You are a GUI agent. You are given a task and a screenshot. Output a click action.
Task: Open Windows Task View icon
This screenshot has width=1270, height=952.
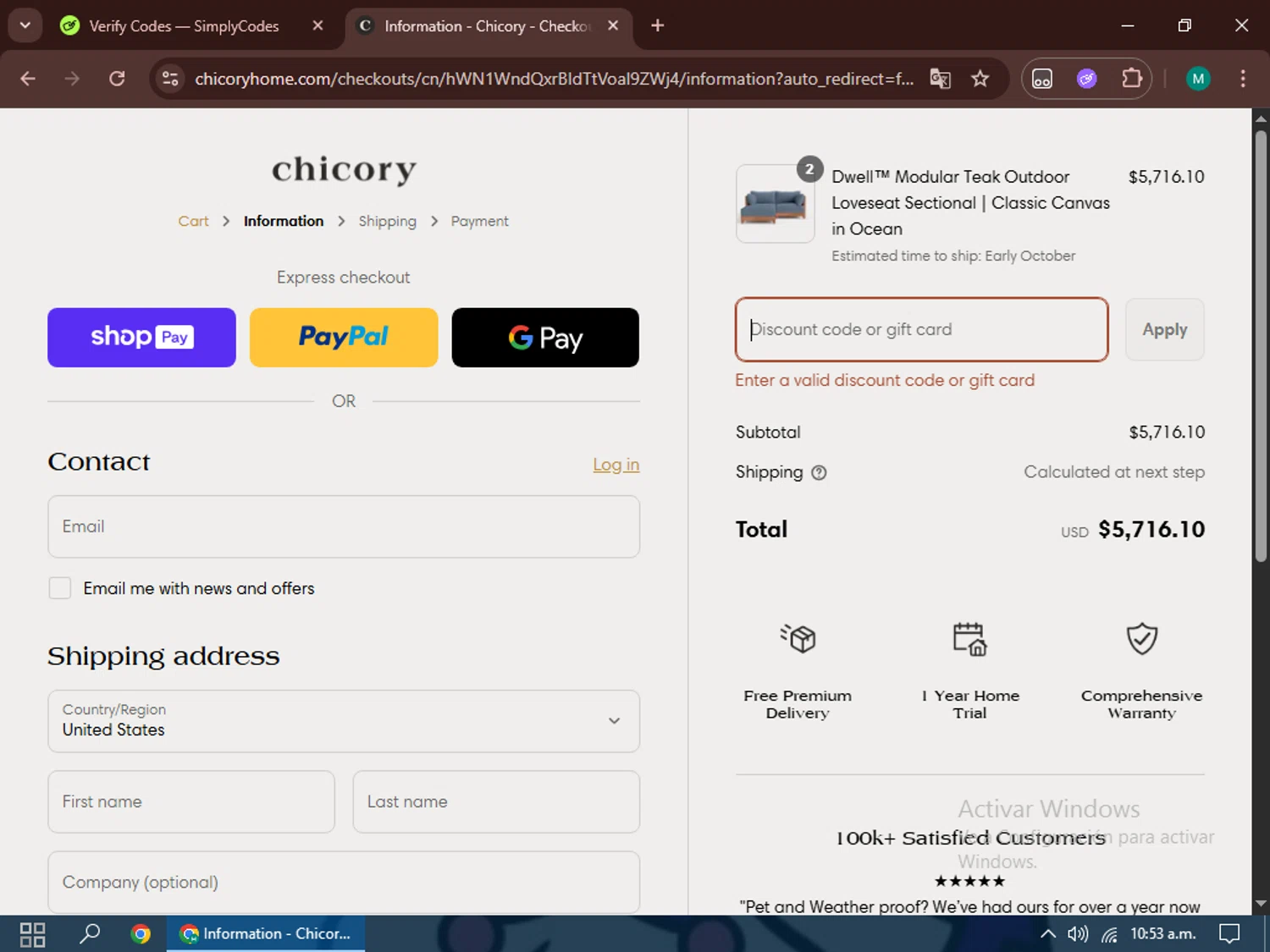pos(32,934)
